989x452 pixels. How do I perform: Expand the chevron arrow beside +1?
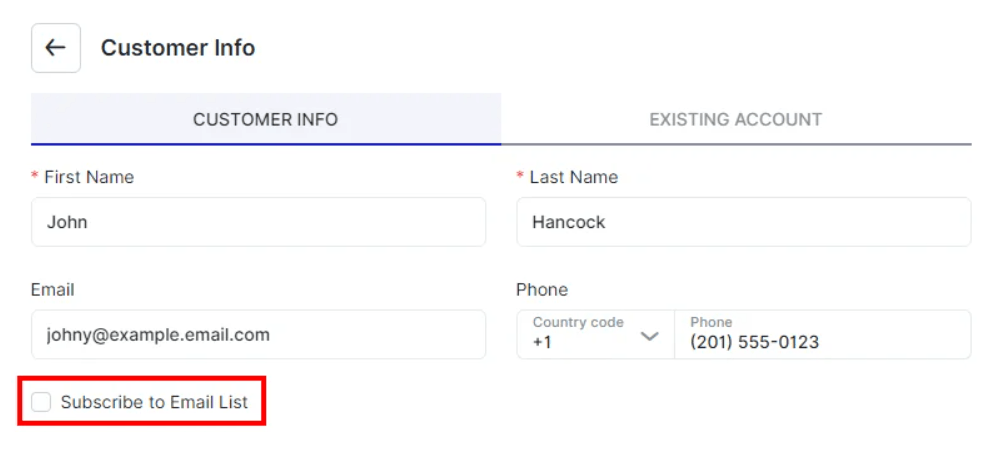point(650,336)
